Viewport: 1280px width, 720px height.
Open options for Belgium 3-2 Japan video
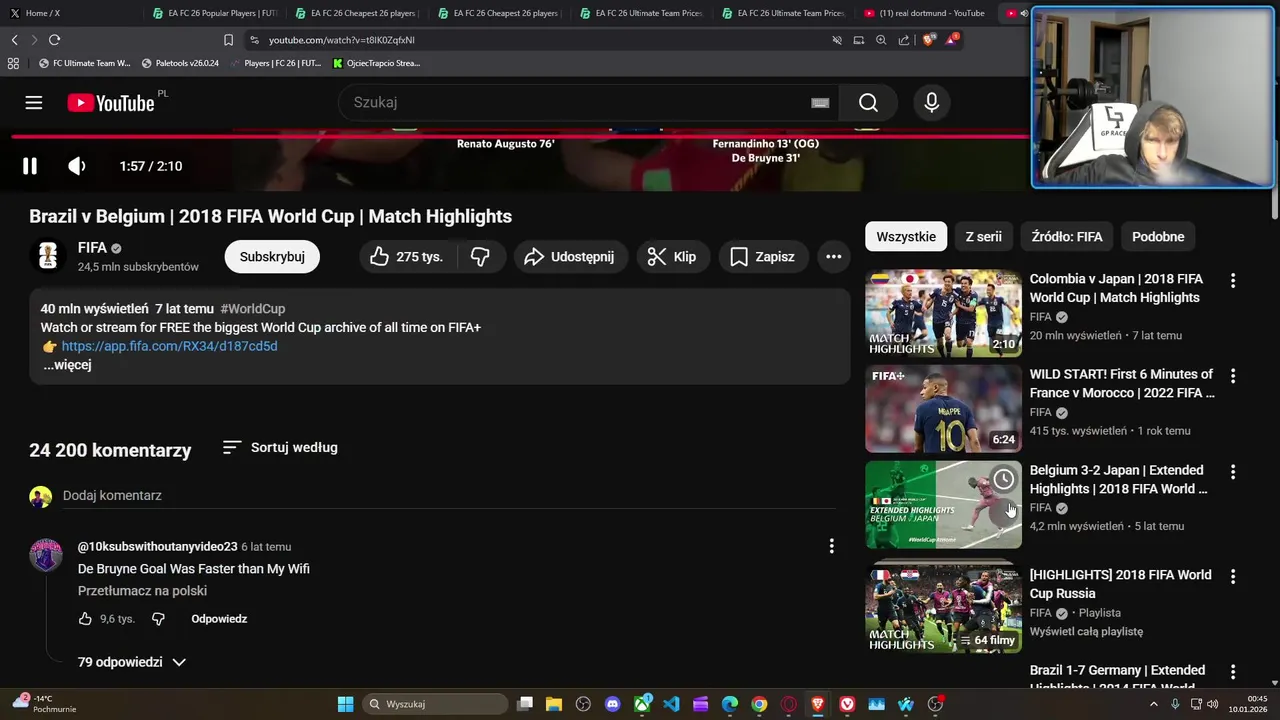[1233, 472]
